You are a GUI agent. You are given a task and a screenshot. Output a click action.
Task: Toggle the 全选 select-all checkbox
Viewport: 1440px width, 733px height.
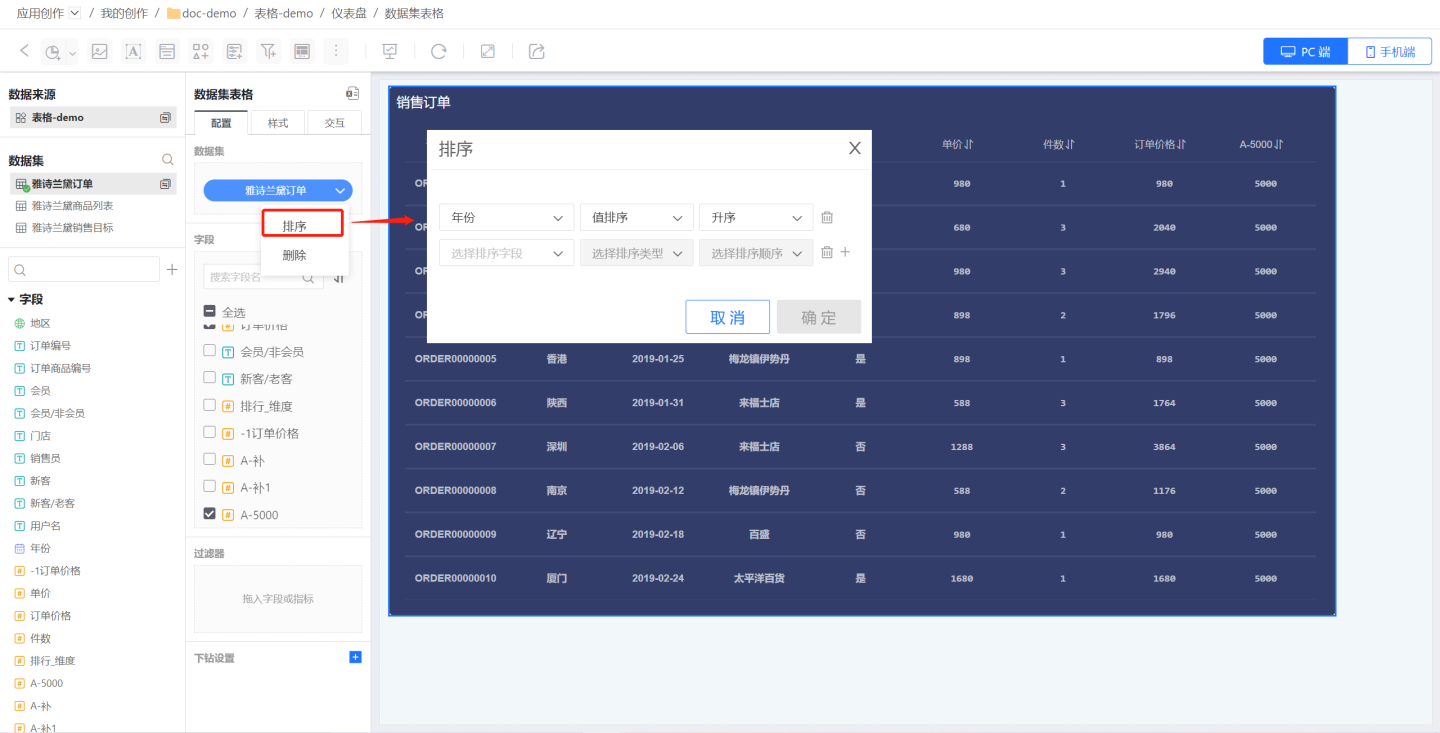click(210, 311)
